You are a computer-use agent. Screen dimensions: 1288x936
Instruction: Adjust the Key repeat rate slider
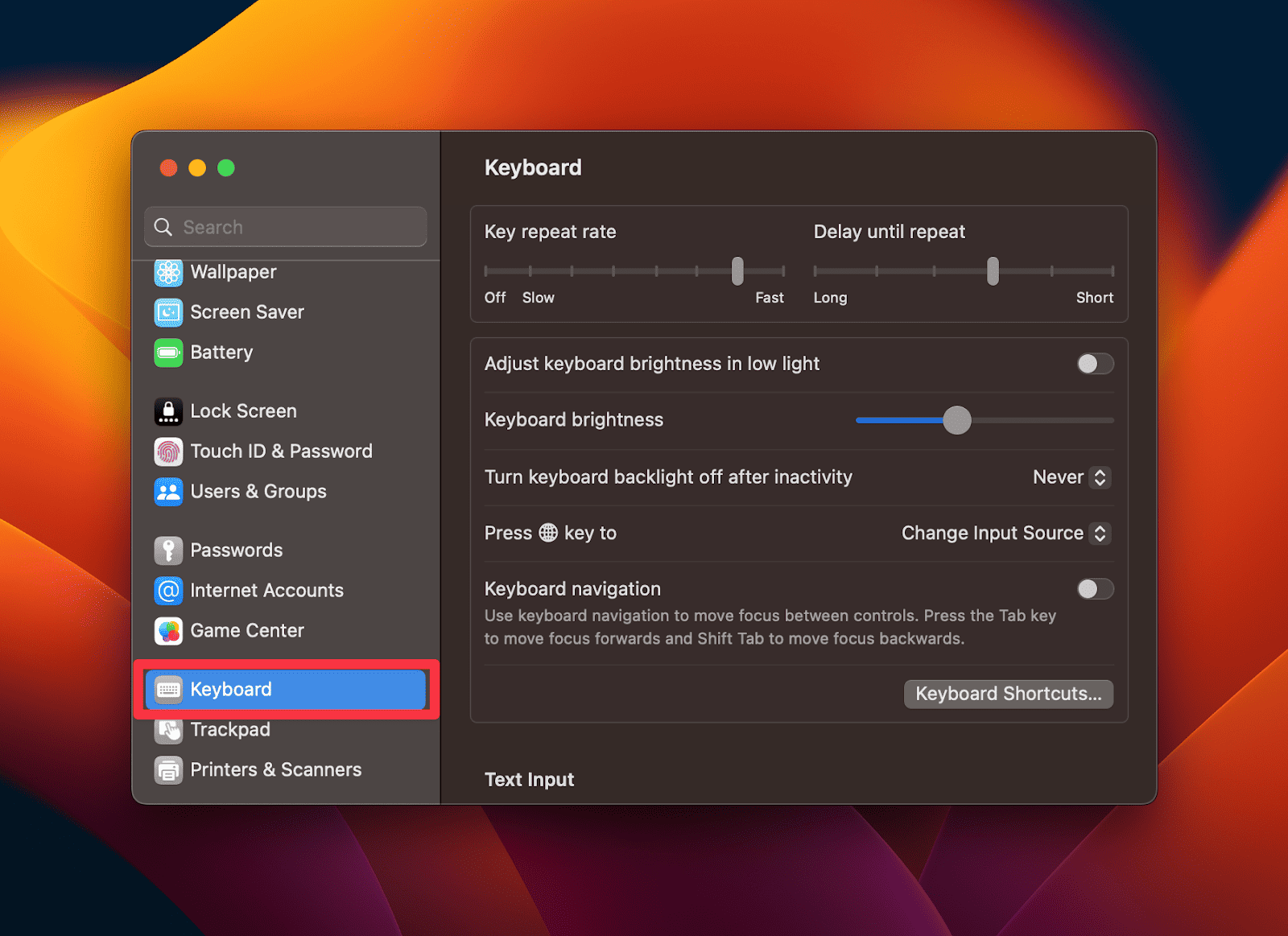pyautogui.click(x=737, y=271)
